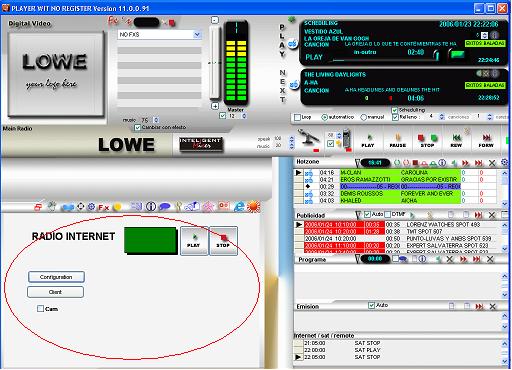Open the Internet Explorer icon in the toolbar
This screenshot has height=370, width=512.
(x=239, y=207)
